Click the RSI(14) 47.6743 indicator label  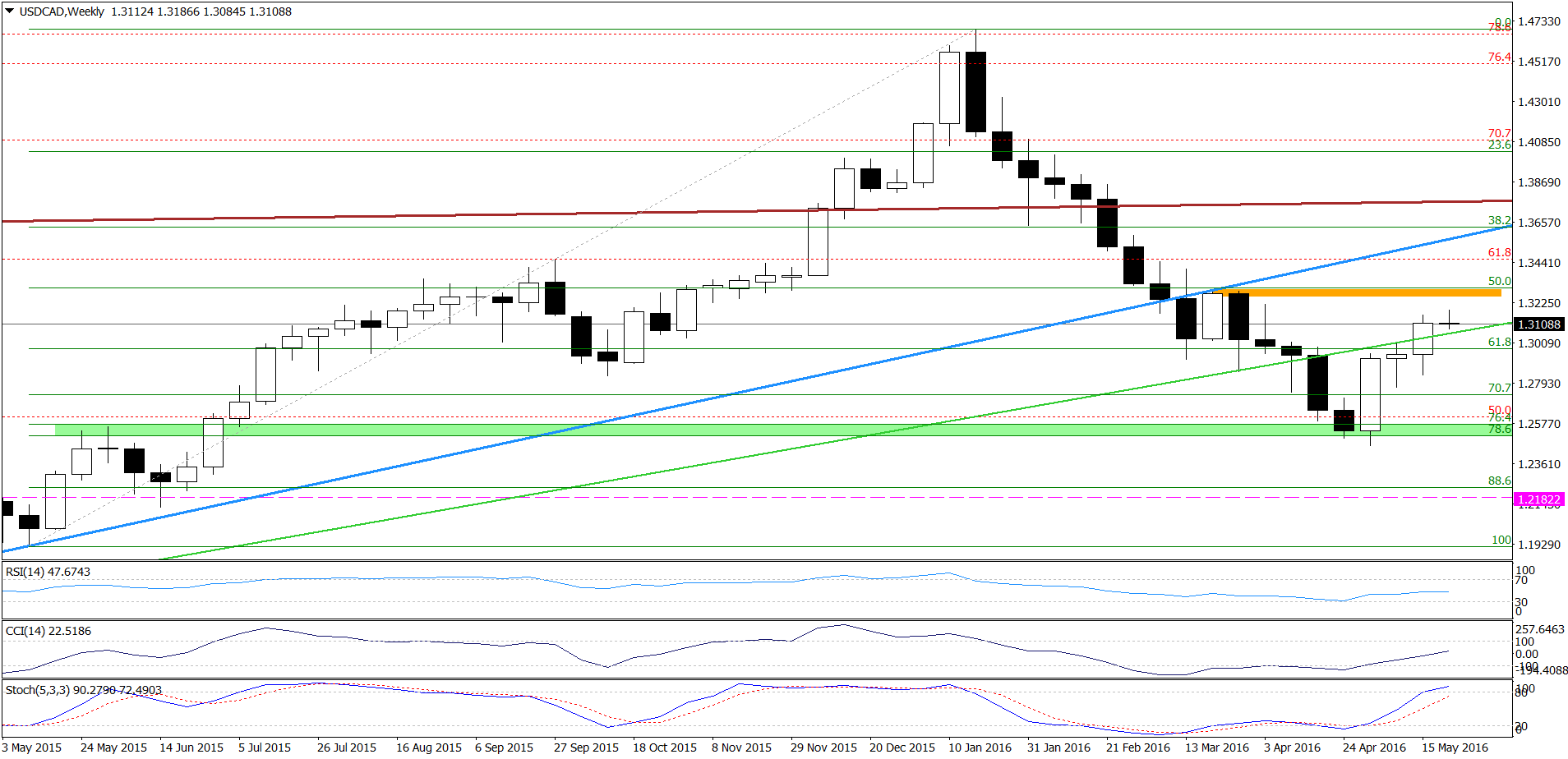tap(48, 572)
